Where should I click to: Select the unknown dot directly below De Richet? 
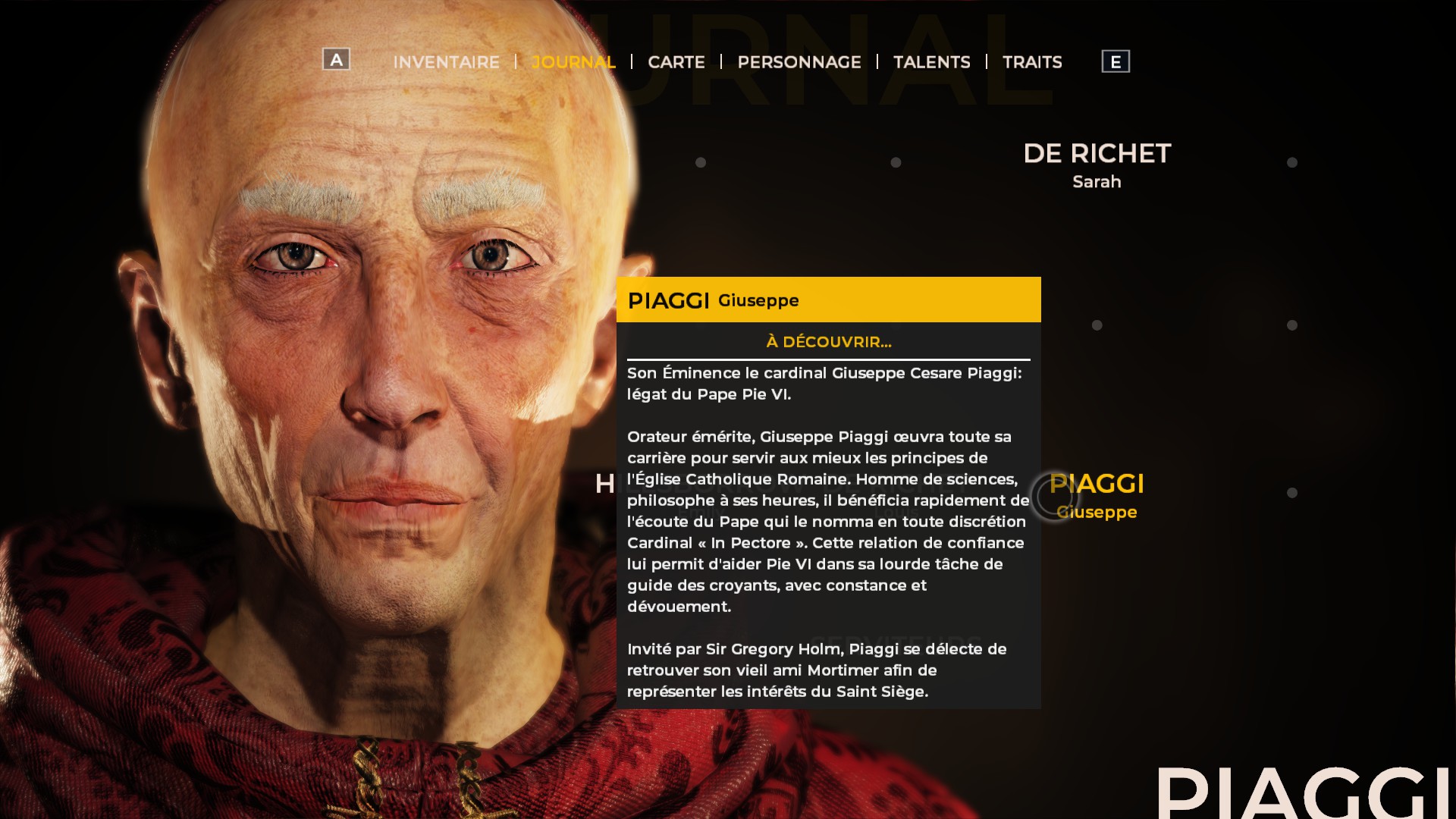[x=1097, y=325]
